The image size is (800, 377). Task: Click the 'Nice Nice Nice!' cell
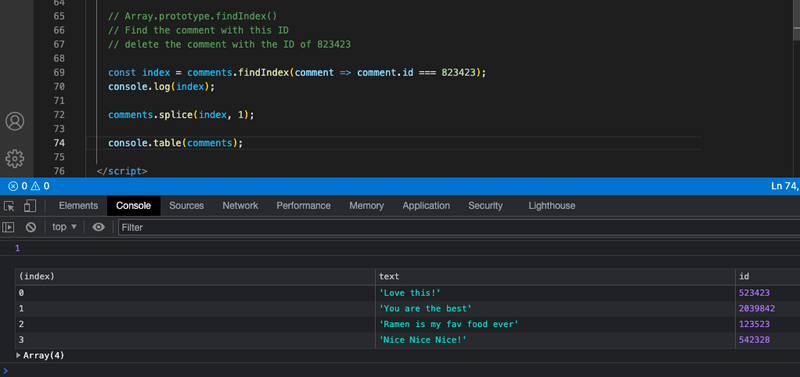click(x=555, y=340)
